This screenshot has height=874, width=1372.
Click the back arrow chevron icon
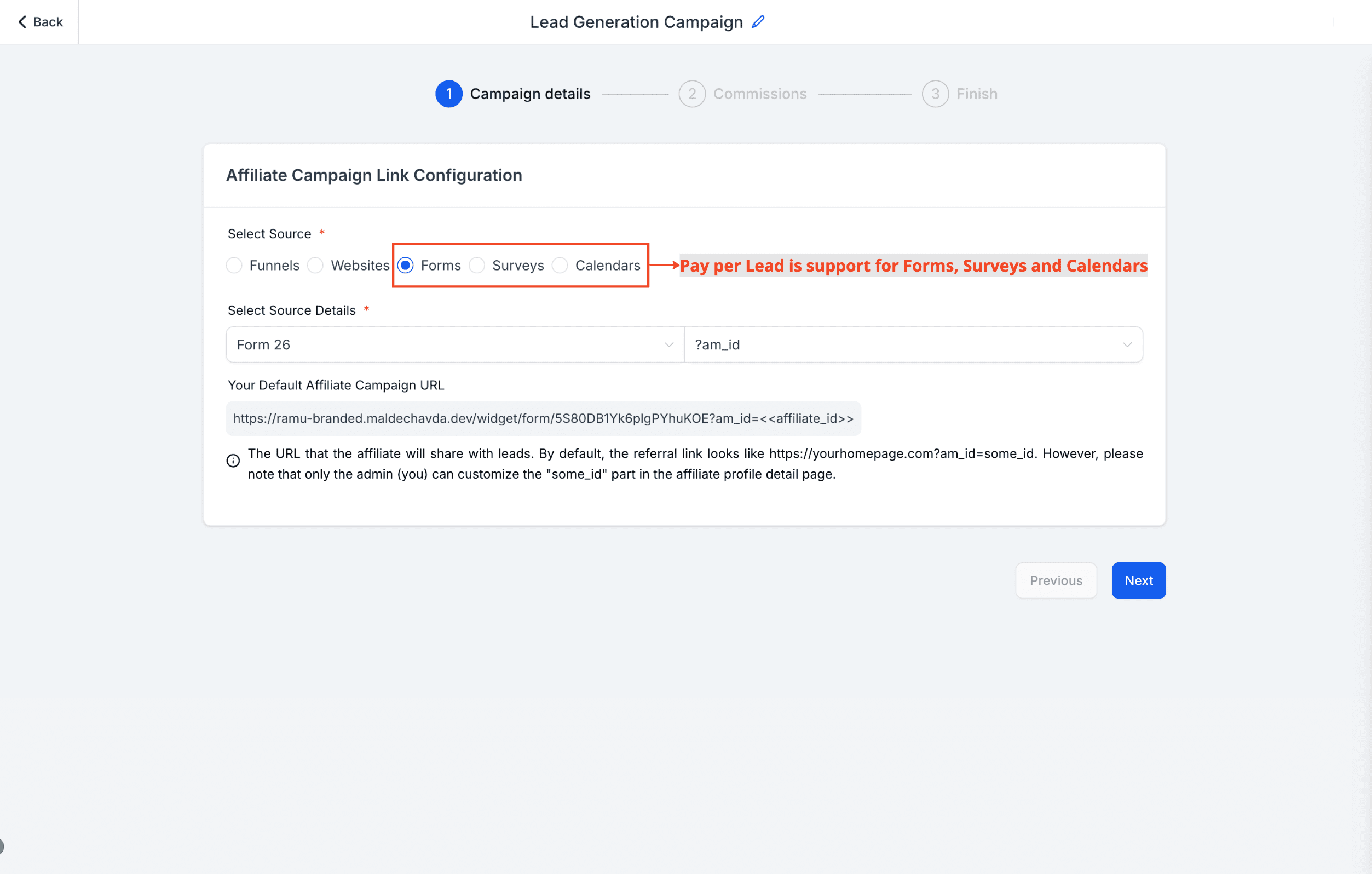click(x=22, y=22)
